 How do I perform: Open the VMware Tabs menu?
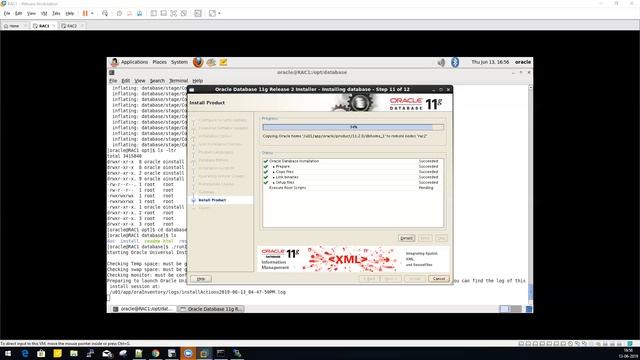click(x=56, y=13)
